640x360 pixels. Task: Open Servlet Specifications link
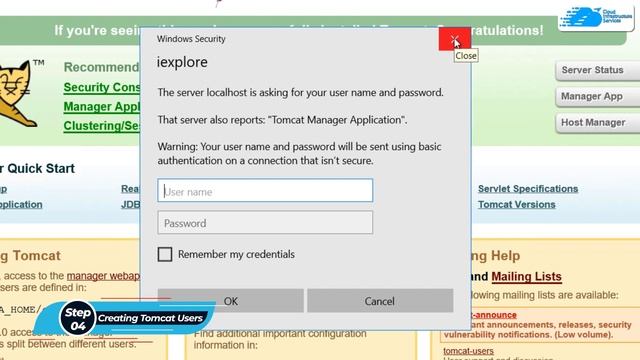[x=528, y=189]
